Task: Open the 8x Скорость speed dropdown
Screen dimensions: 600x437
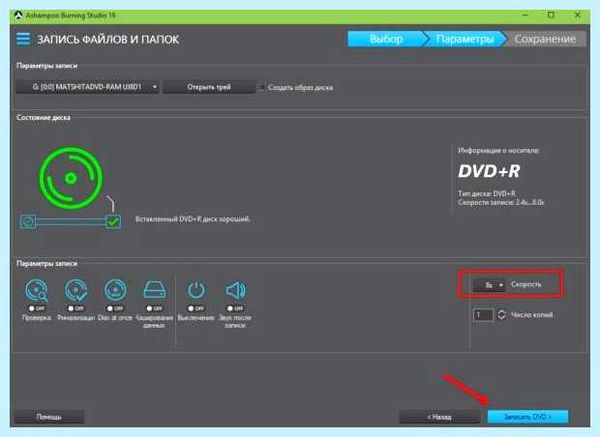Action: 489,285
